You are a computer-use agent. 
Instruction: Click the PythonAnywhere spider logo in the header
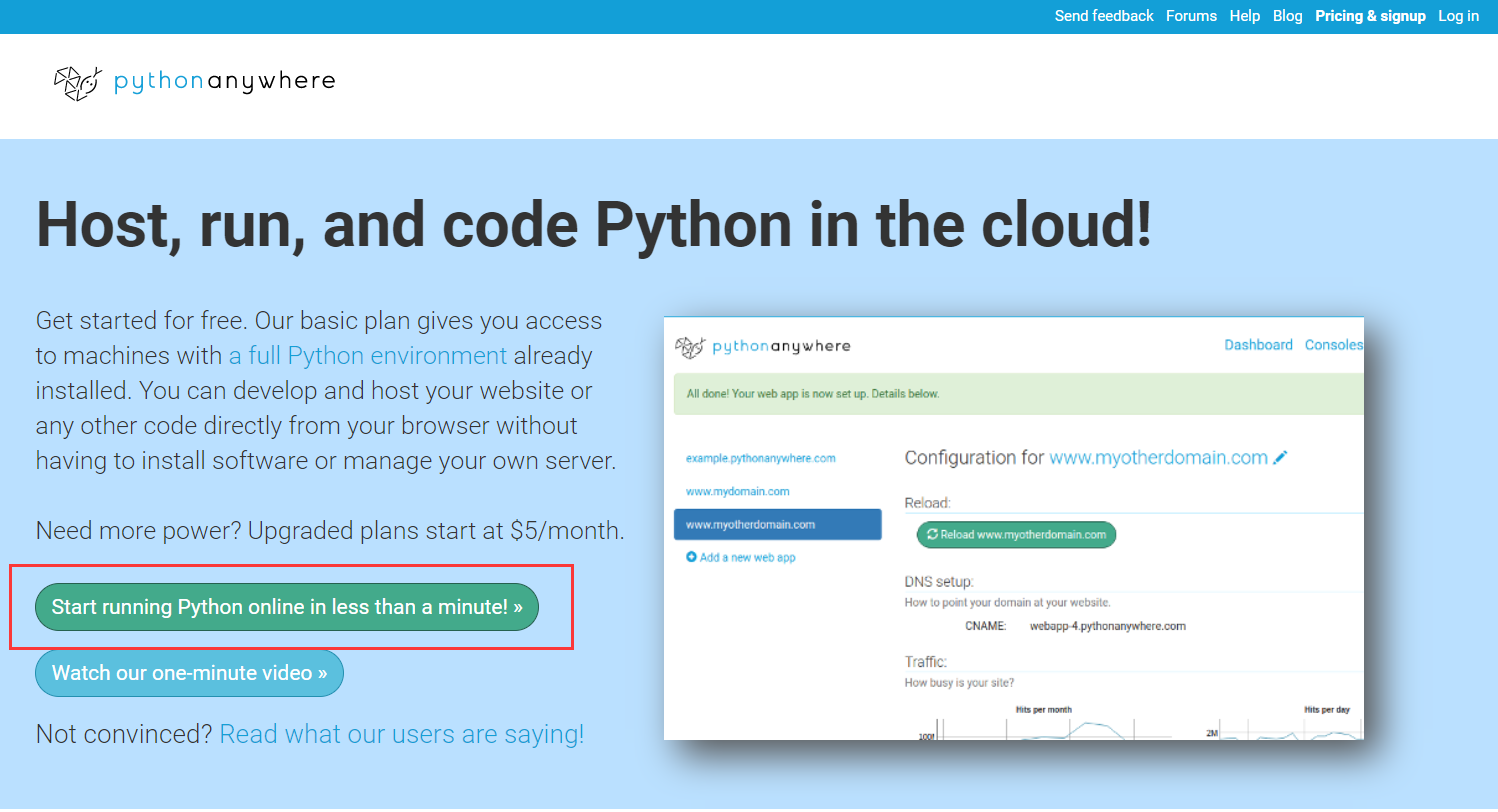(x=76, y=82)
